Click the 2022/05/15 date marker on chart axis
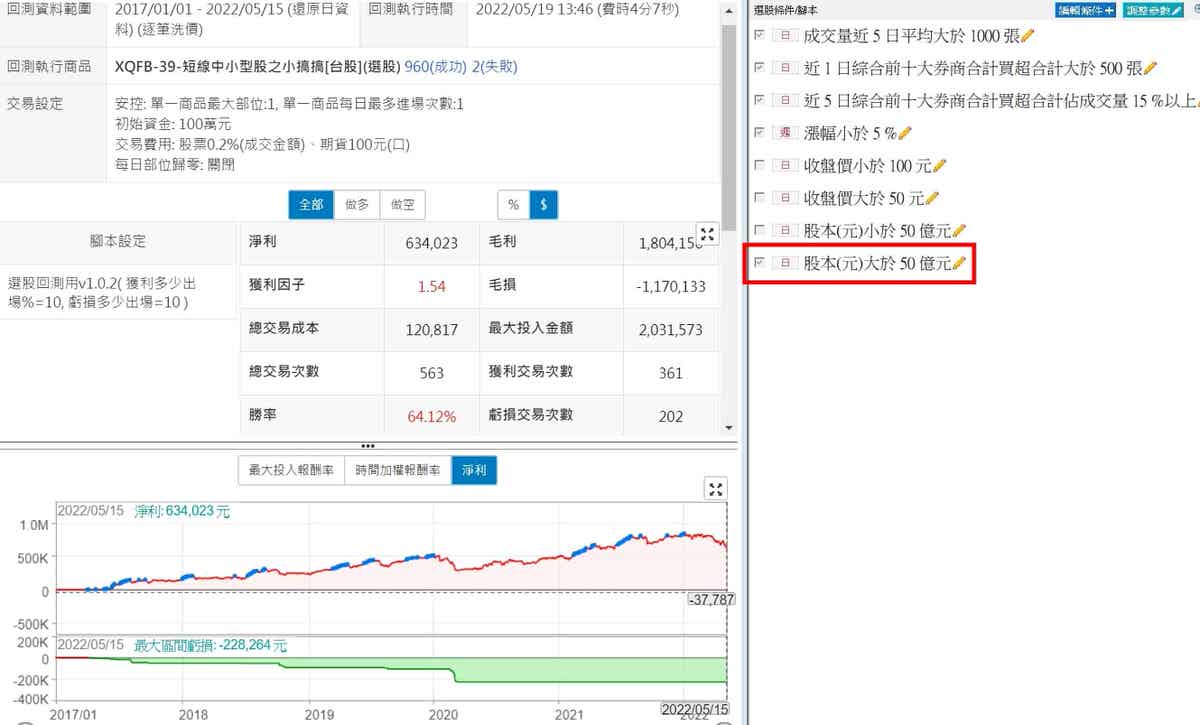The height and width of the screenshot is (725, 1200). (693, 708)
